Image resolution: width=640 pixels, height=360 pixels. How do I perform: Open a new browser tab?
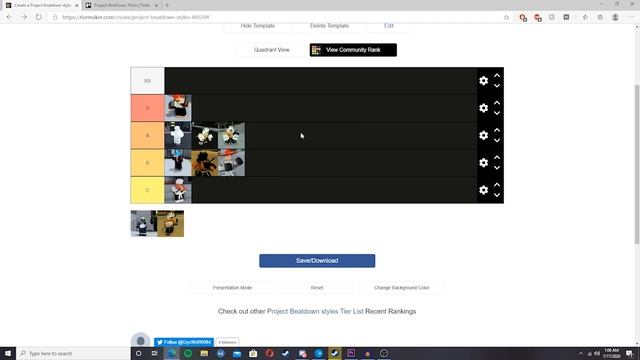(167, 5)
